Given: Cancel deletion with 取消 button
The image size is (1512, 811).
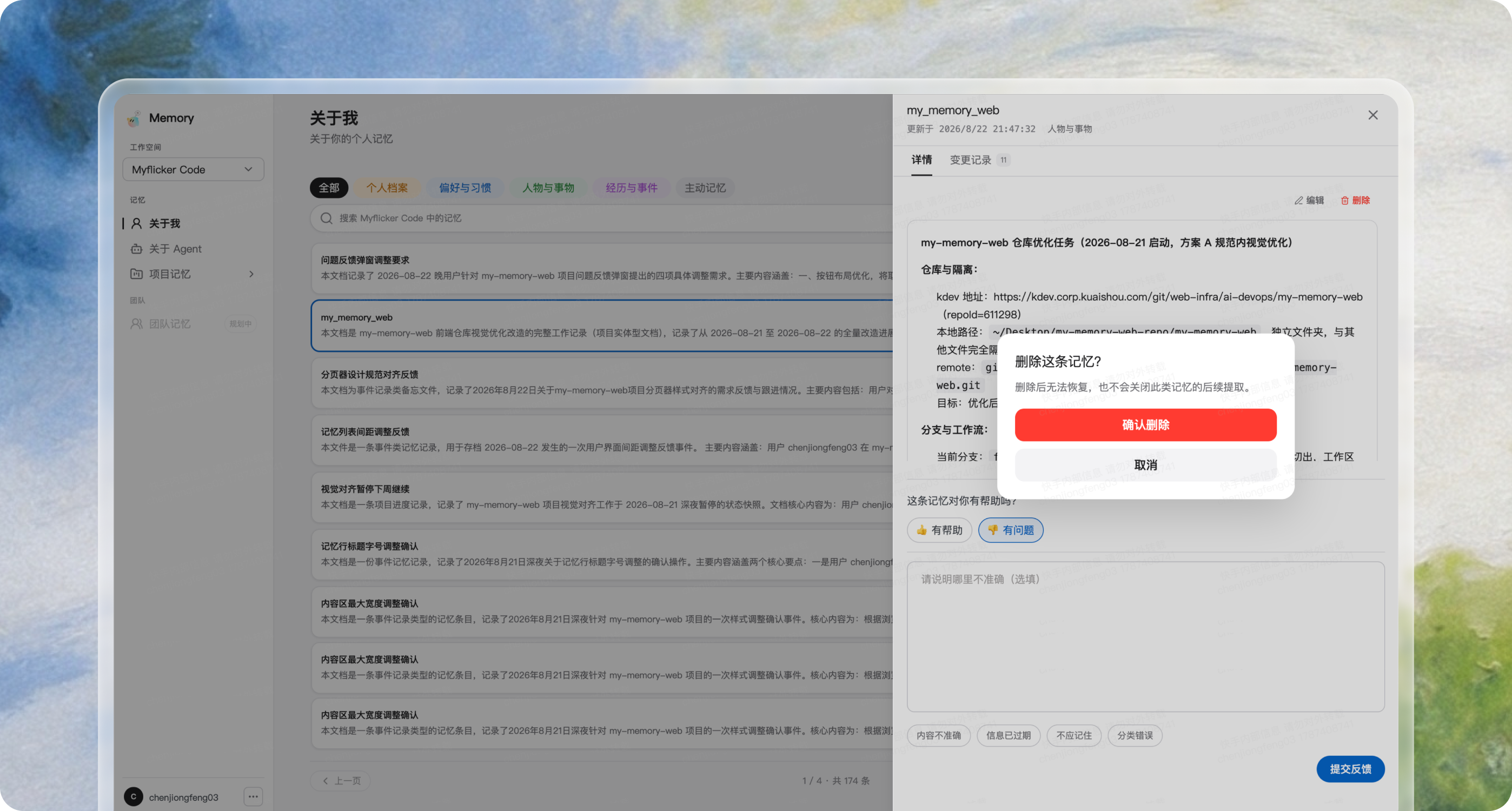Looking at the screenshot, I should click(1146, 466).
